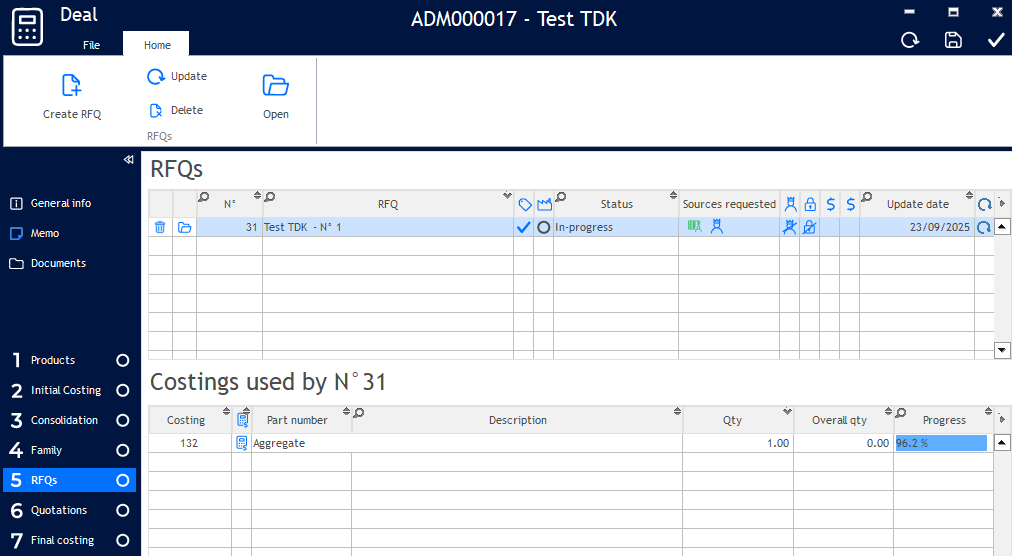The image size is (1012, 556).
Task: Open the RFQ column sort dropdown arrow
Action: (x=507, y=195)
